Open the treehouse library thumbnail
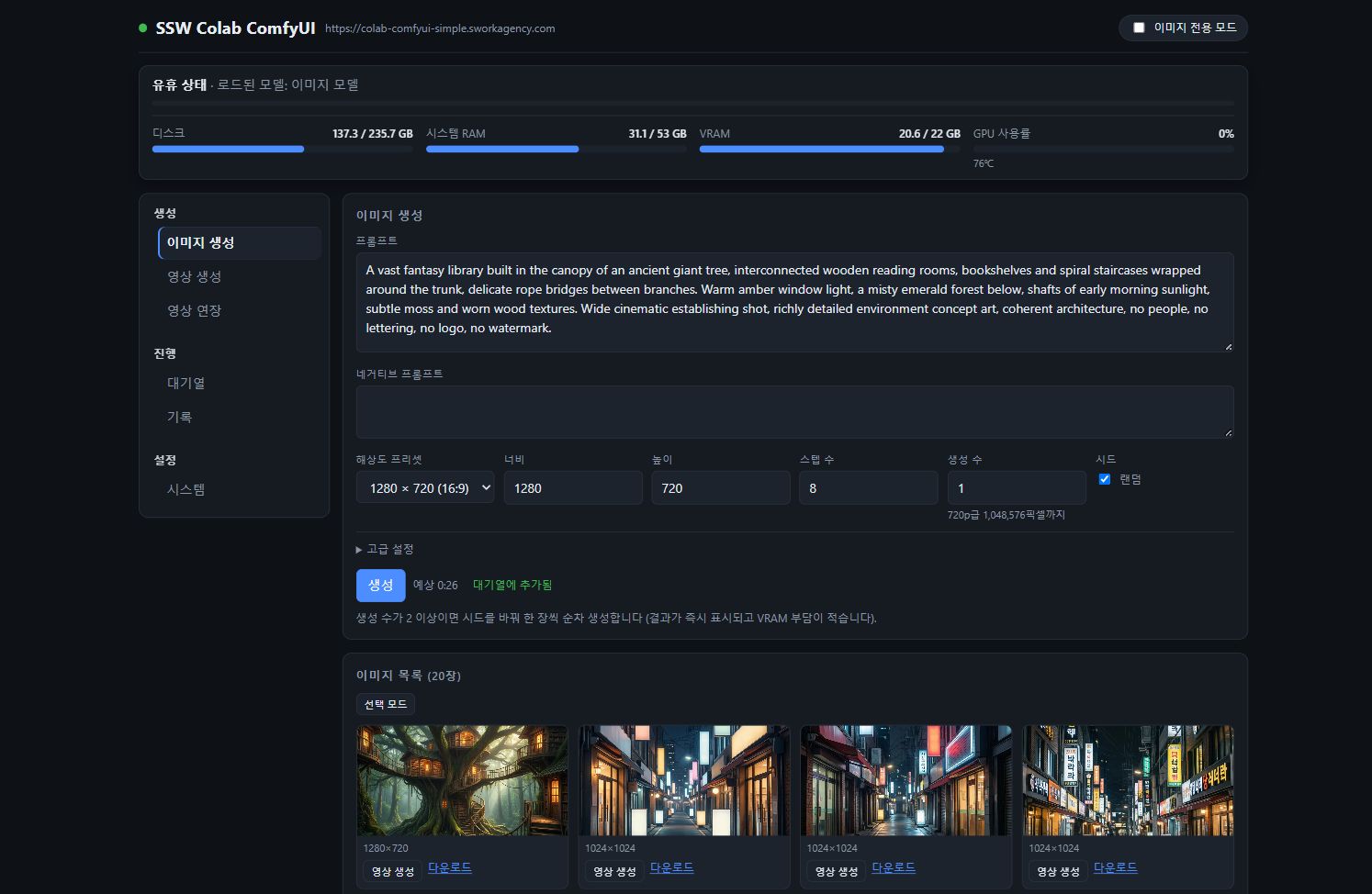 [462, 780]
